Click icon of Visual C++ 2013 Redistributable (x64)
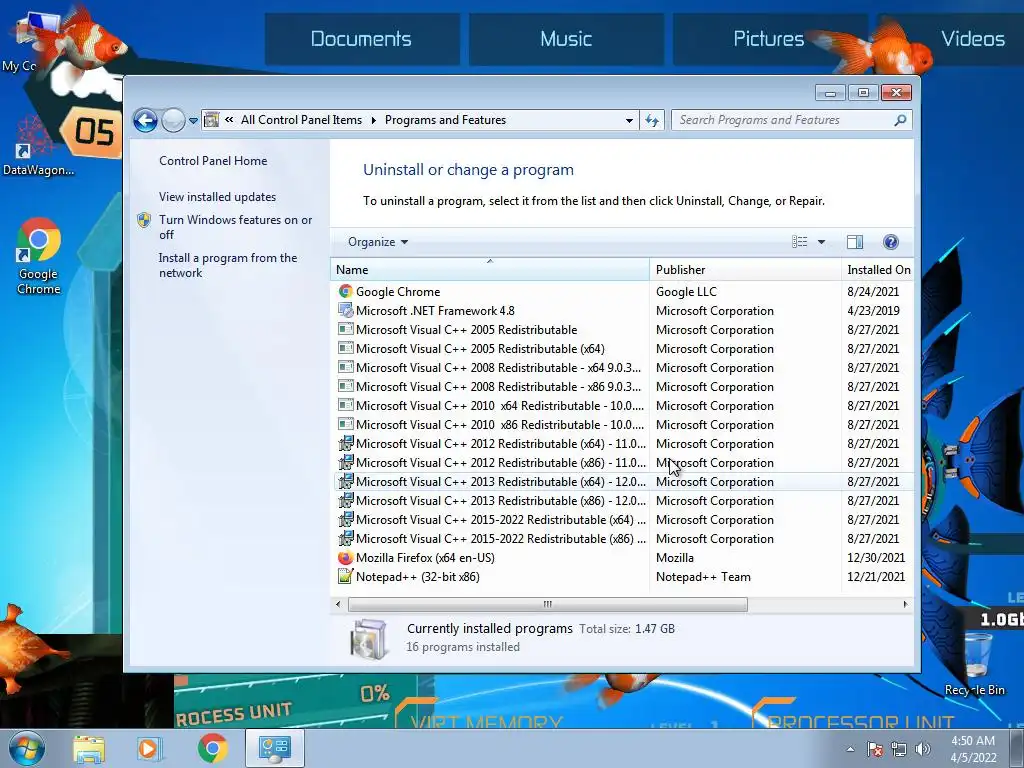This screenshot has height=768, width=1024. click(345, 481)
